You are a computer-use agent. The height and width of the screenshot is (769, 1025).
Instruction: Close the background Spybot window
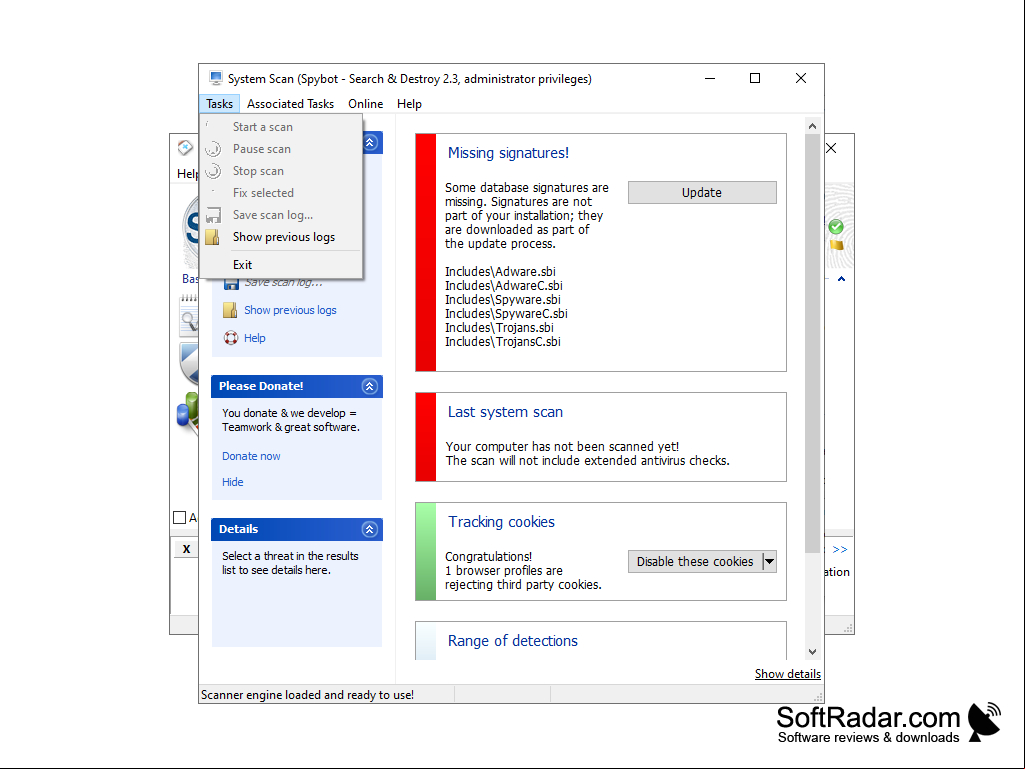click(832, 148)
